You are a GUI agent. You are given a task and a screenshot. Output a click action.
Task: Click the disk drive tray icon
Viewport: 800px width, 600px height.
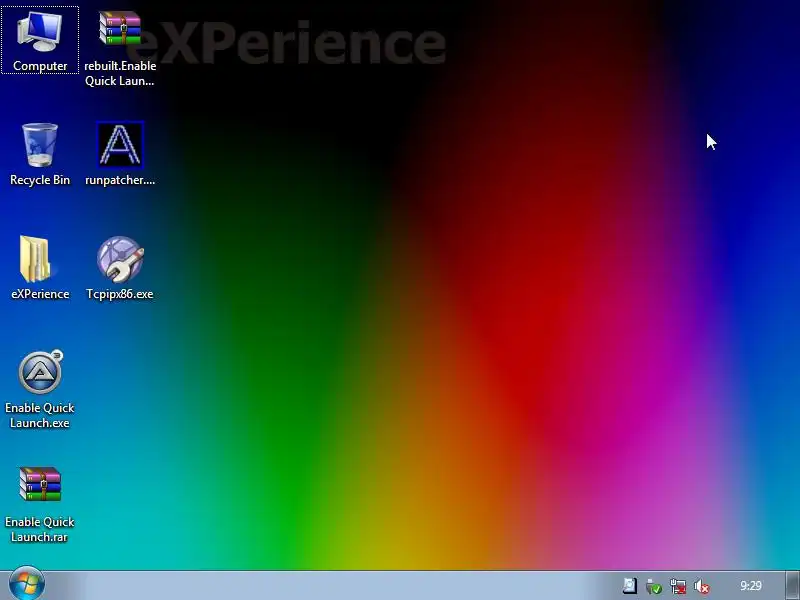(x=630, y=586)
